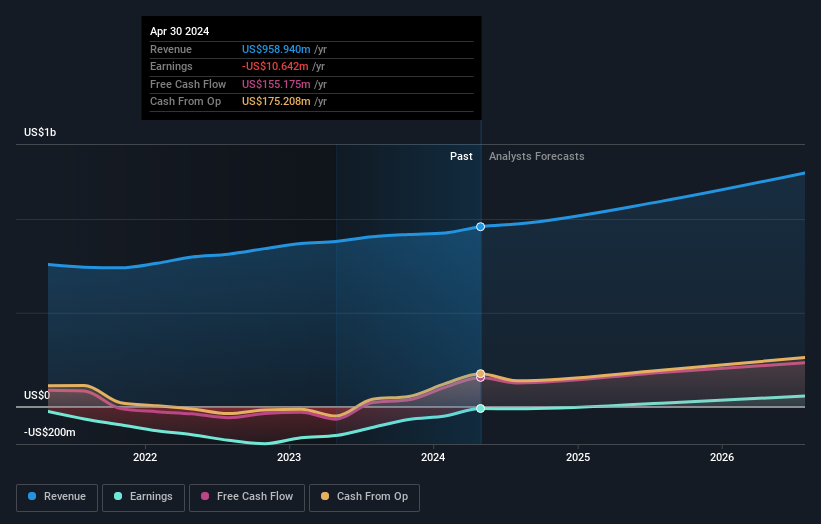
Task: Click the orange Cash From Op data point
Action: 480,373
